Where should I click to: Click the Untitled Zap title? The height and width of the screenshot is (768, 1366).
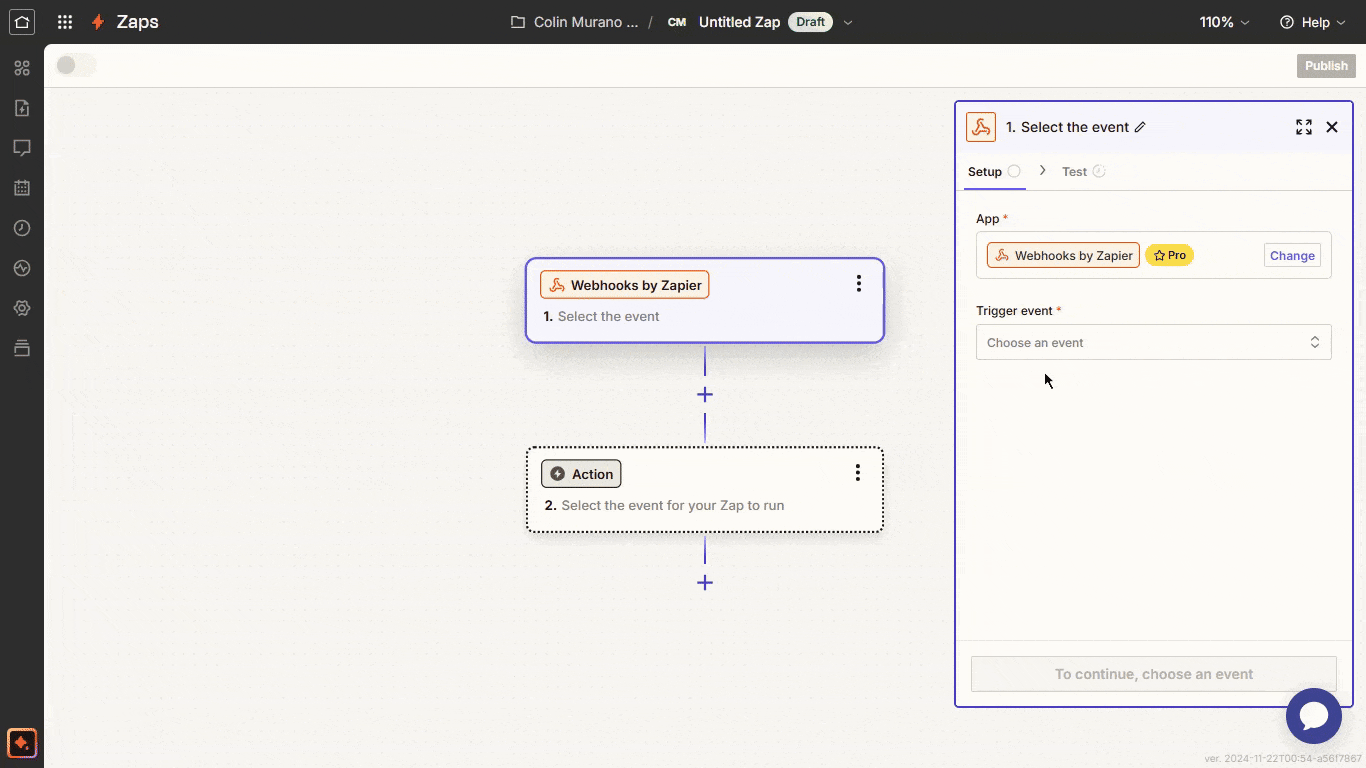pos(739,22)
